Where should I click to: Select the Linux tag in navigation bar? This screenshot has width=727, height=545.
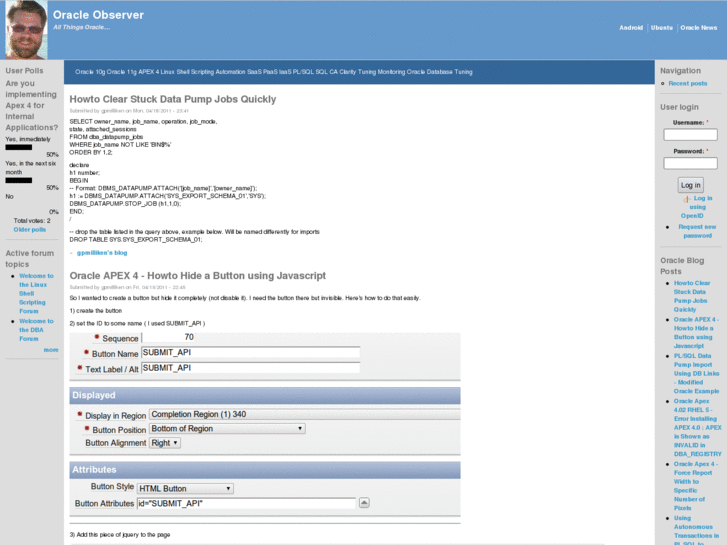167,72
